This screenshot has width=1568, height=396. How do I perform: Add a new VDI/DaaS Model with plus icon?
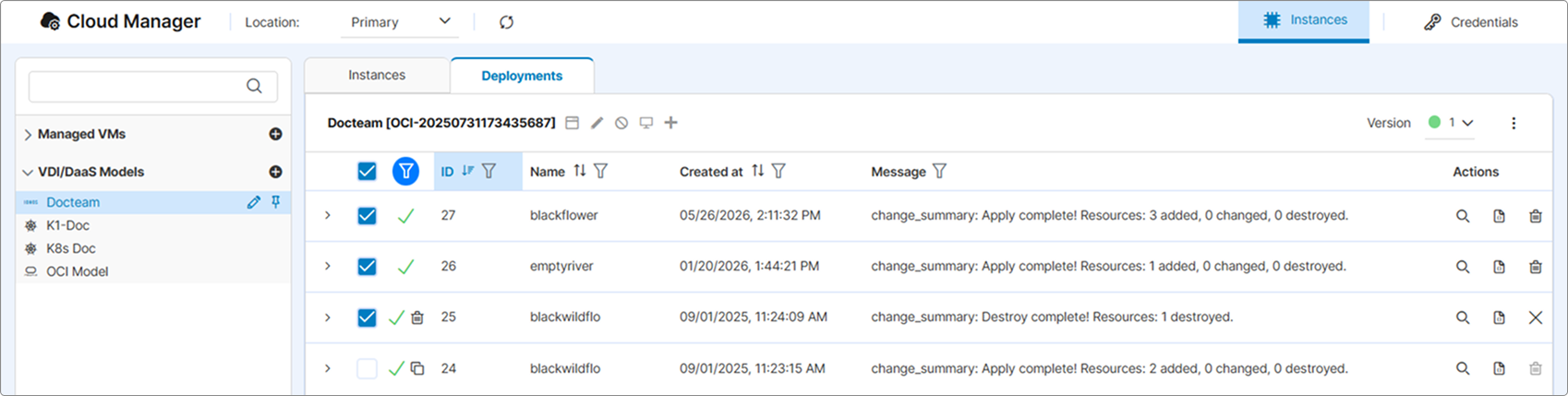(275, 172)
